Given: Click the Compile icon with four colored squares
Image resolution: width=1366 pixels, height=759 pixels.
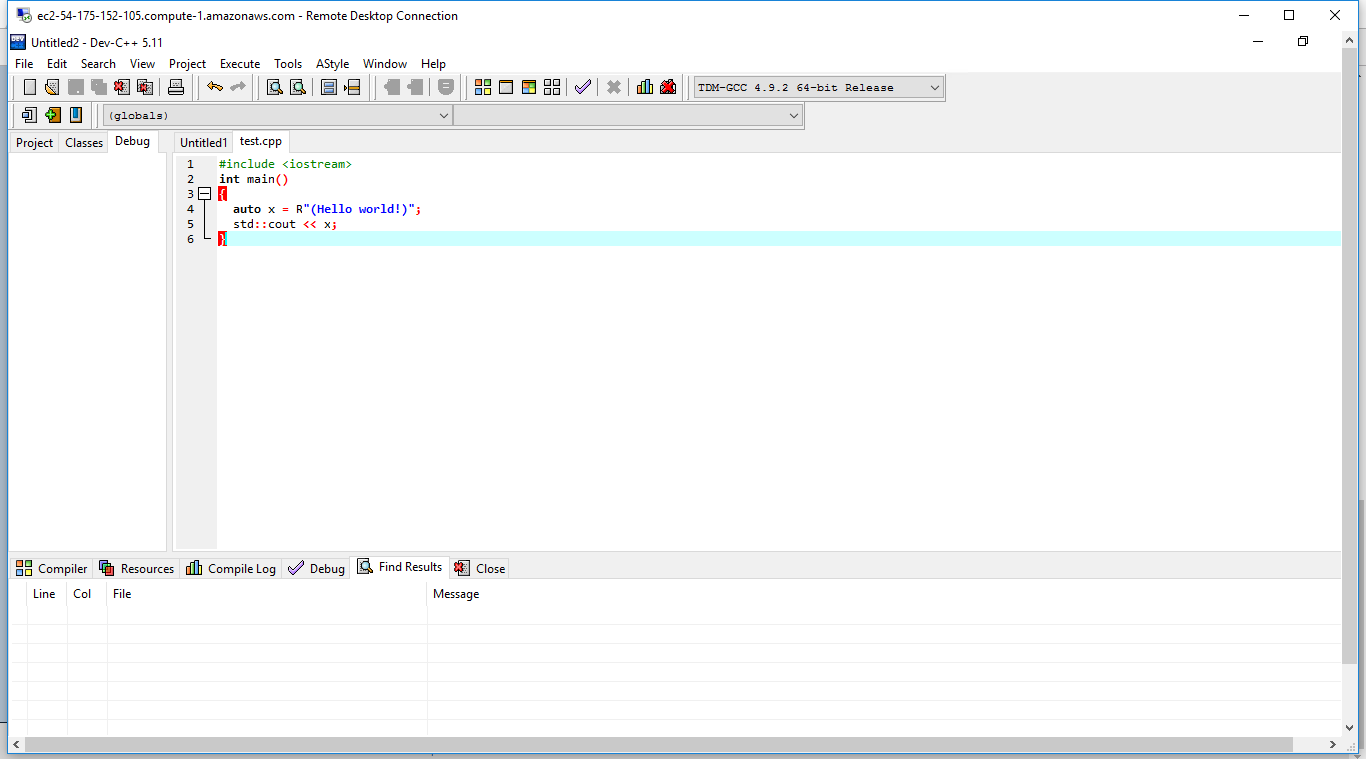Looking at the screenshot, I should pyautogui.click(x=483, y=87).
